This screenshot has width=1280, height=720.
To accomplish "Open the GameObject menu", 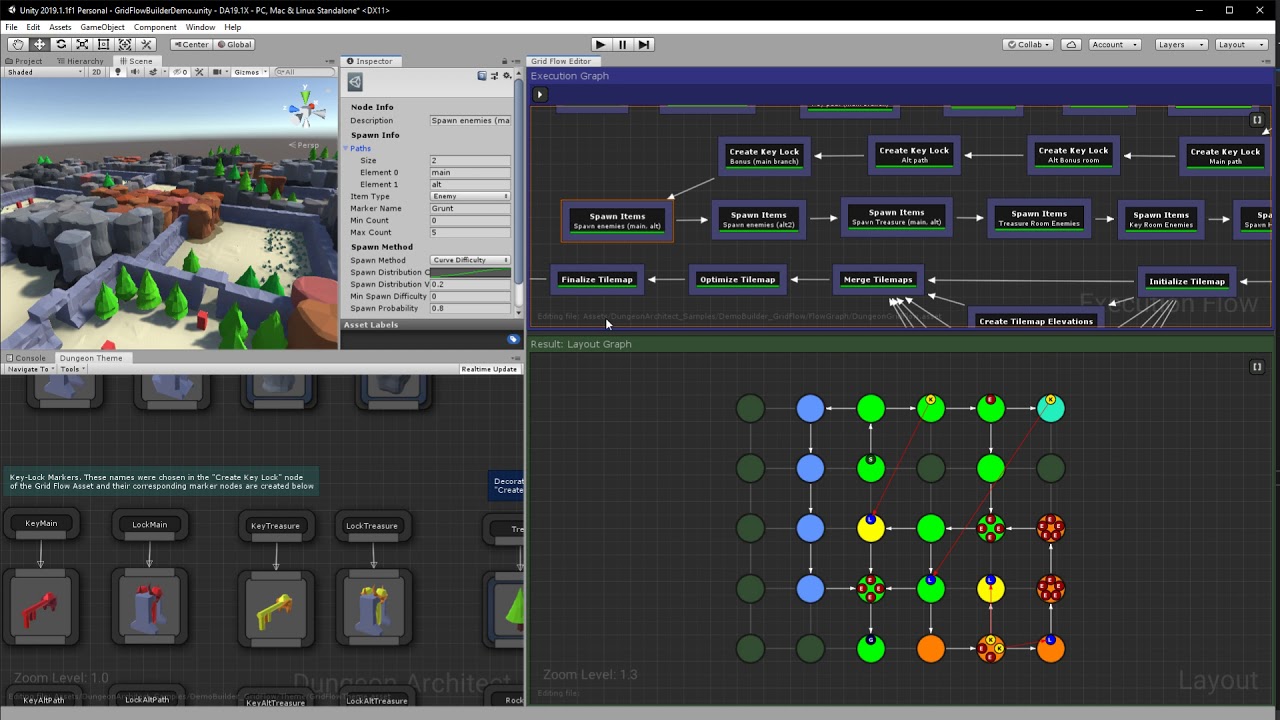I will coord(102,27).
